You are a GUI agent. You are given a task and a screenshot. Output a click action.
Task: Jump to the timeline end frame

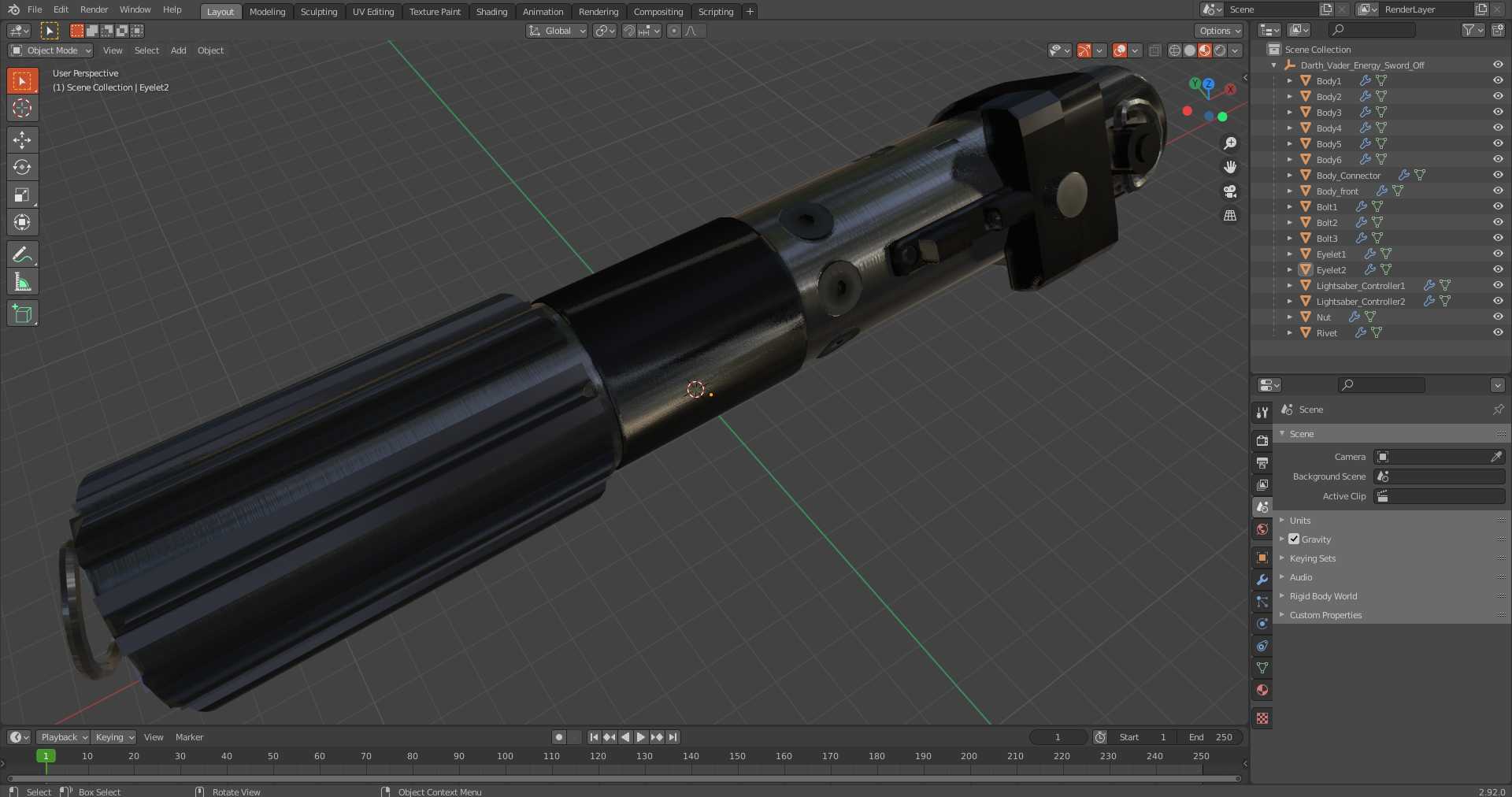673,737
